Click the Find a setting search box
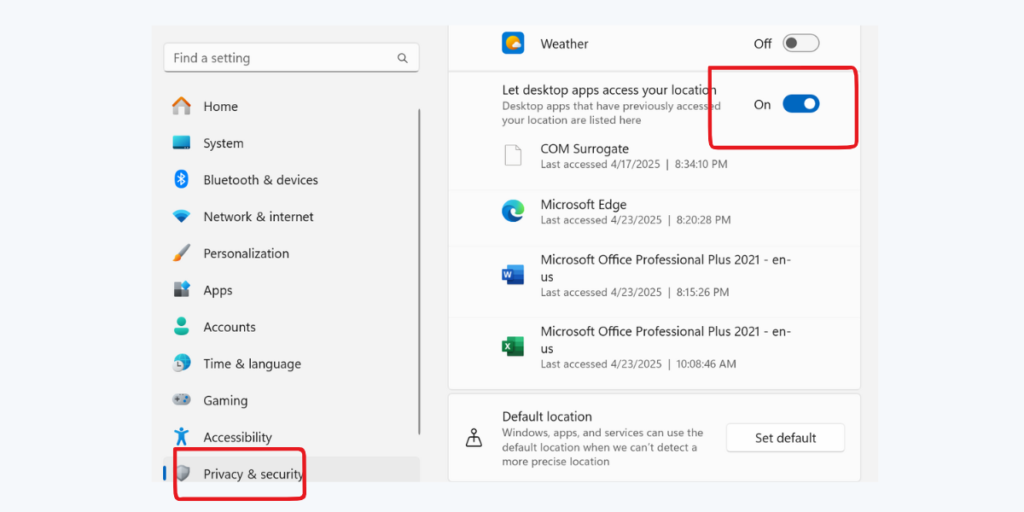The image size is (1024, 512). point(291,58)
